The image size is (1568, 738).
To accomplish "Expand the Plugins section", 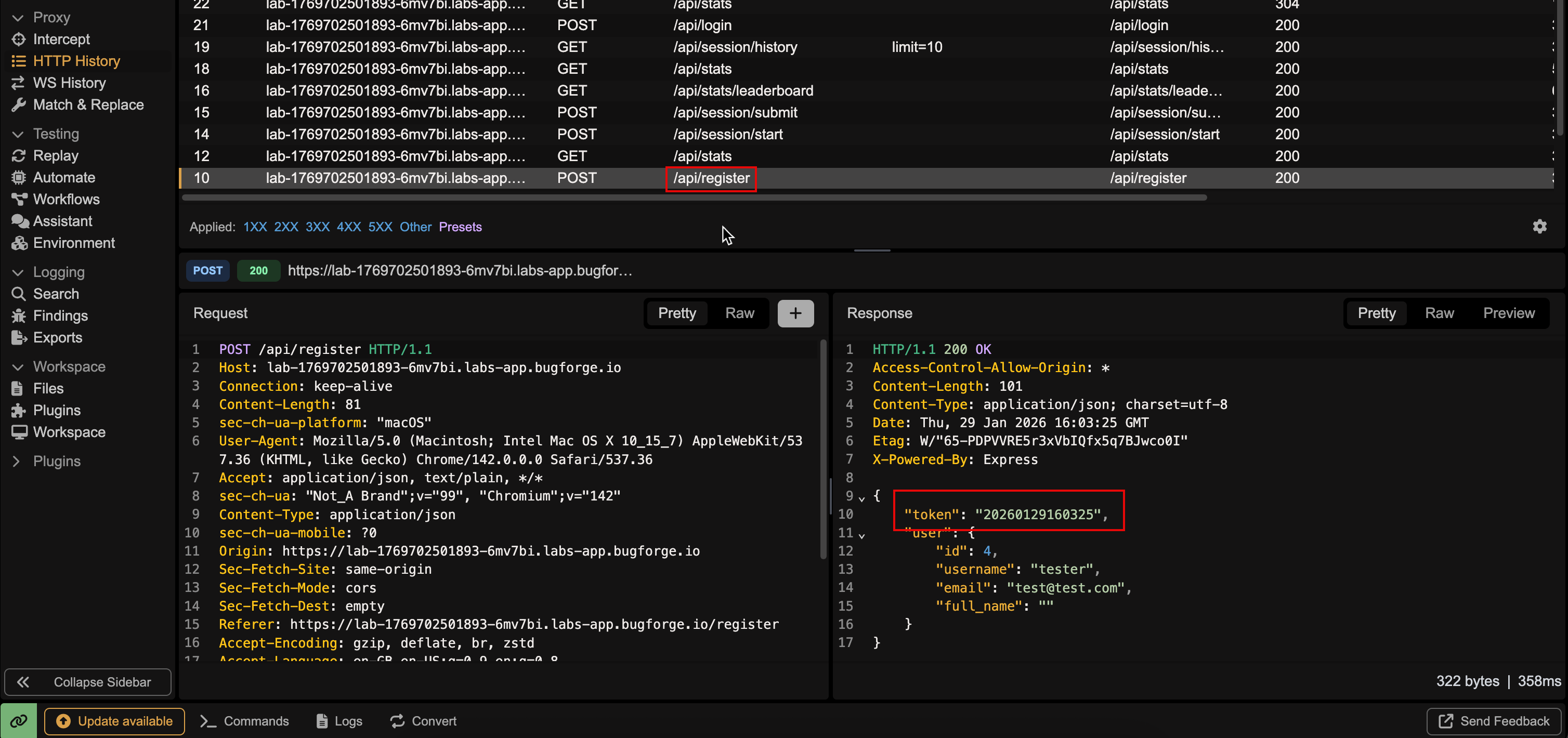I will click(17, 461).
